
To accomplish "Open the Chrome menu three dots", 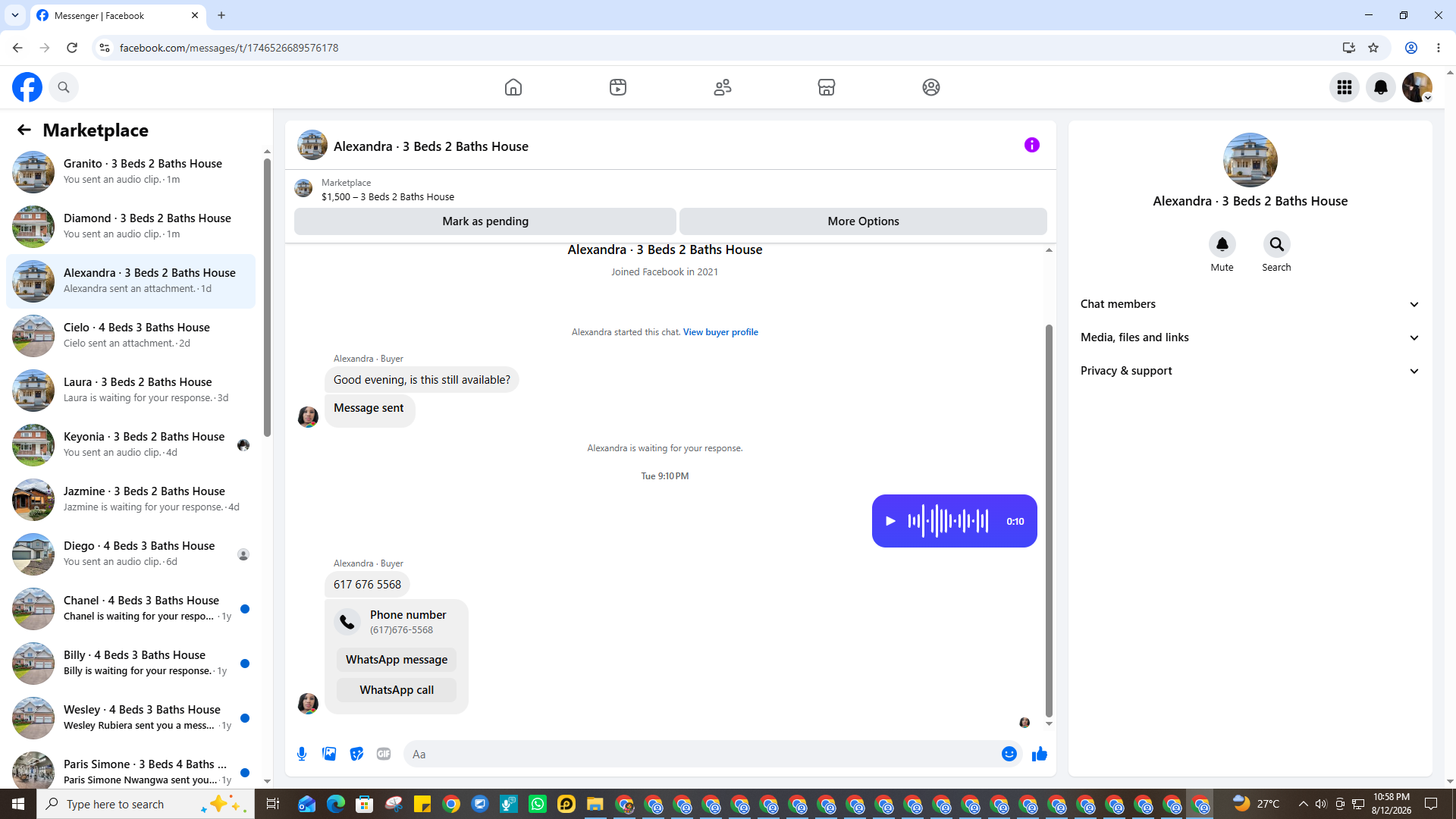I will click(1439, 48).
